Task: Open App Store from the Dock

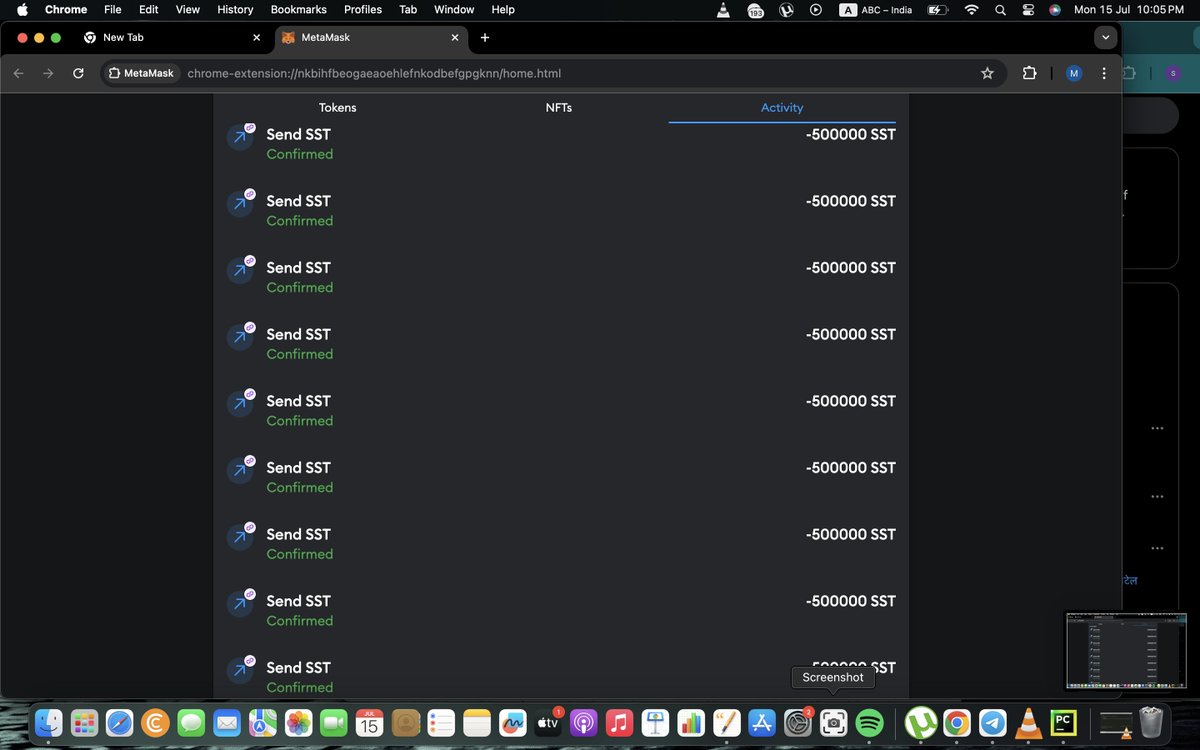Action: click(763, 722)
